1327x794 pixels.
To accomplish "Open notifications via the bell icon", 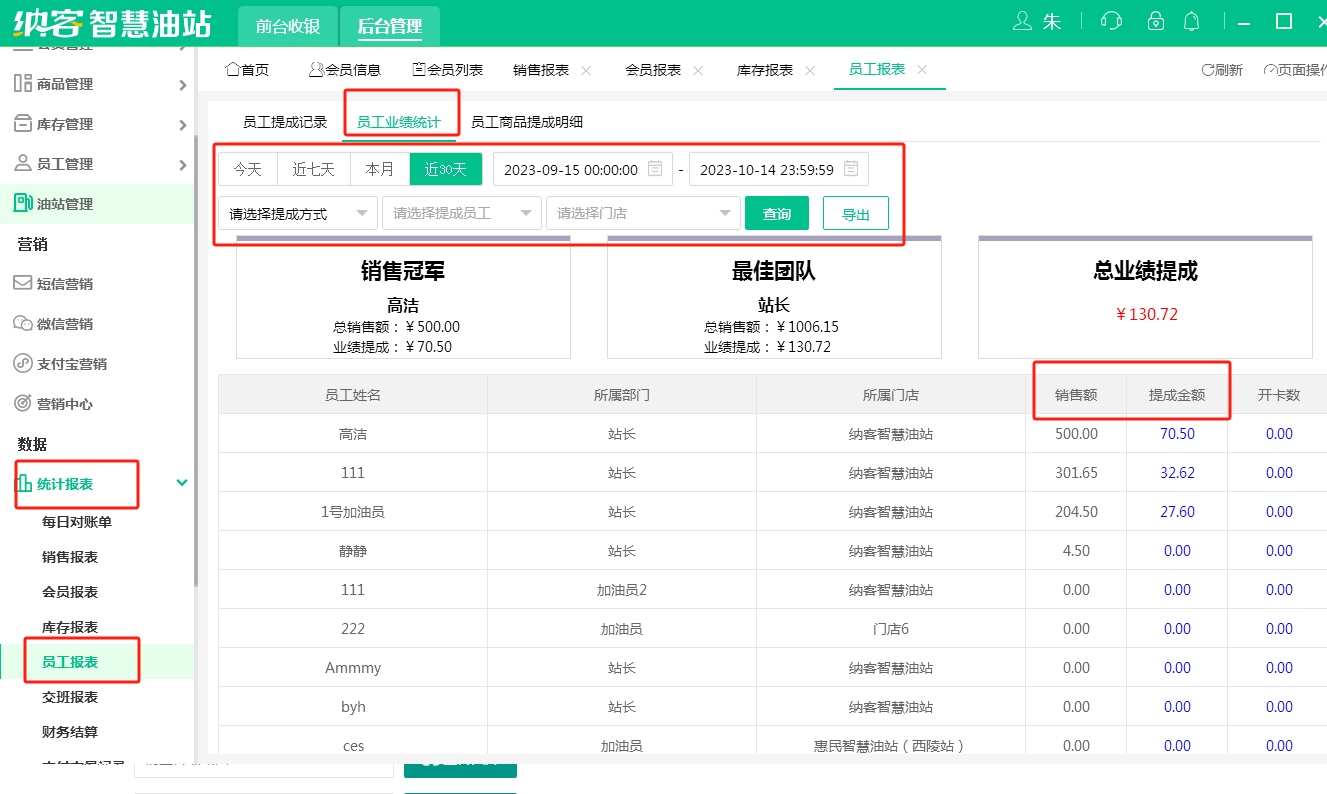I will click(1191, 22).
